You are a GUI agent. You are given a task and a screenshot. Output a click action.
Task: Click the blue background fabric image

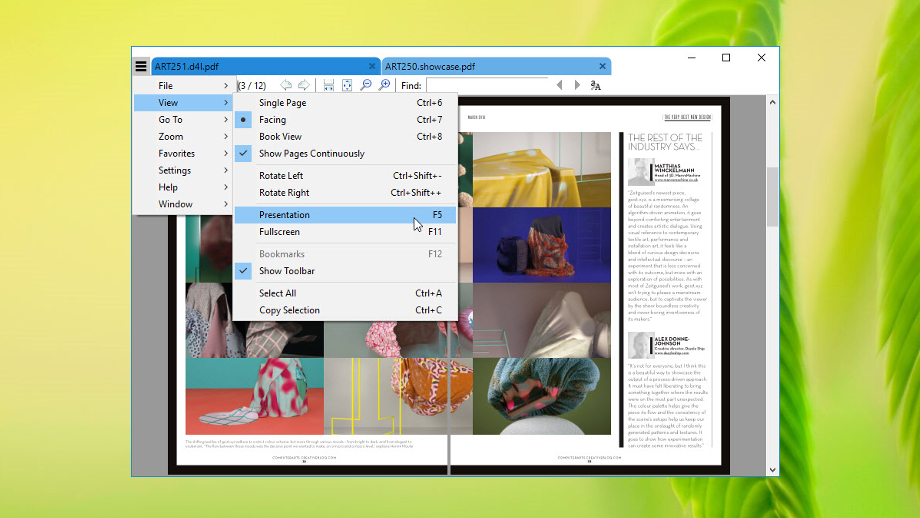(542, 245)
